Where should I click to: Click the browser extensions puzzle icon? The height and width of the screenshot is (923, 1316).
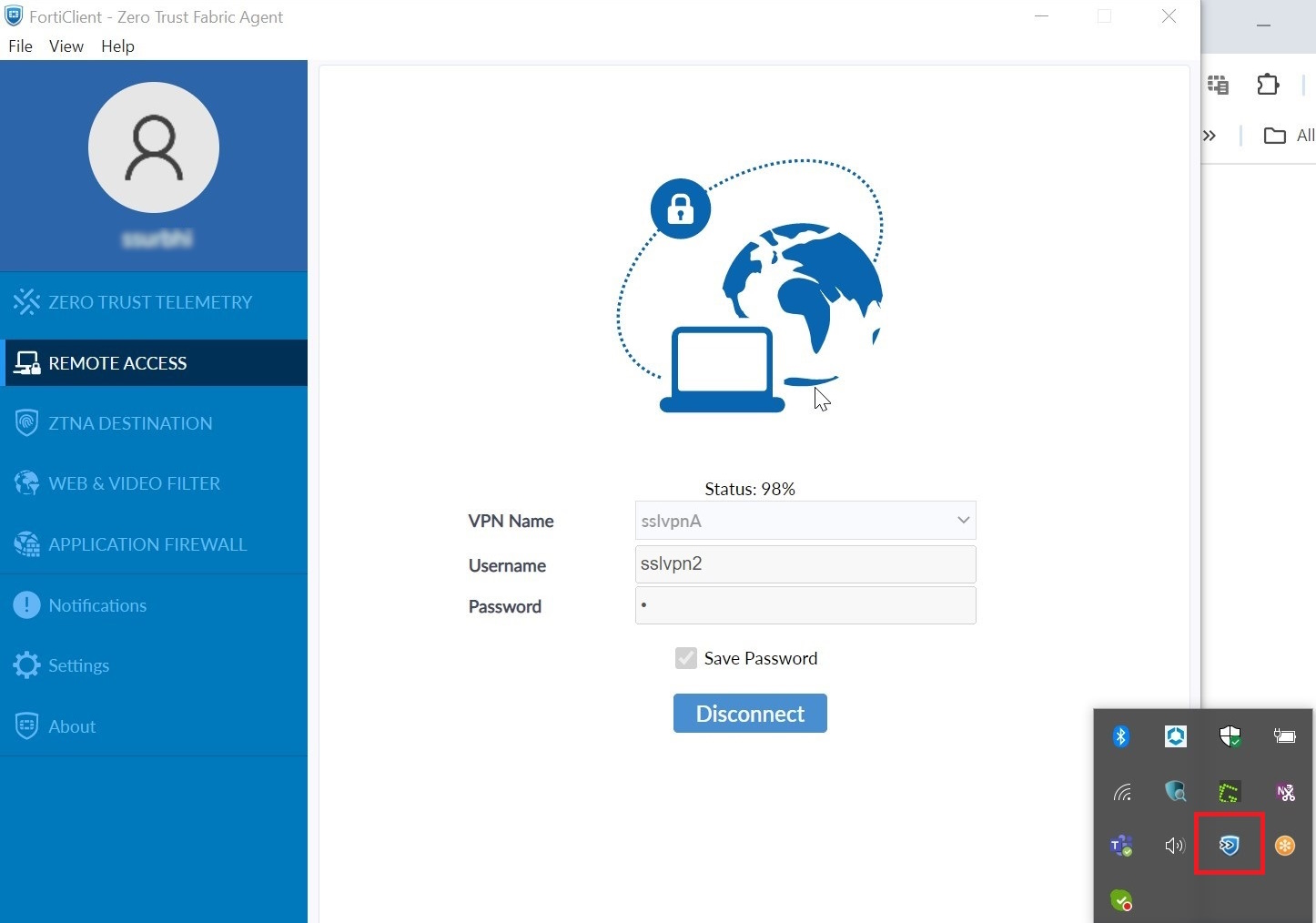(1268, 84)
